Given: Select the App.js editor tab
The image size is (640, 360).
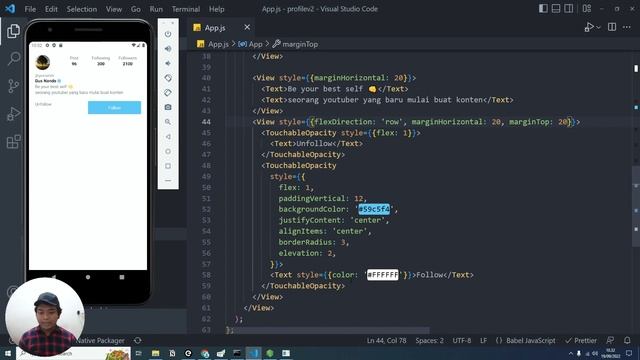Looking at the screenshot, I should pos(216,28).
